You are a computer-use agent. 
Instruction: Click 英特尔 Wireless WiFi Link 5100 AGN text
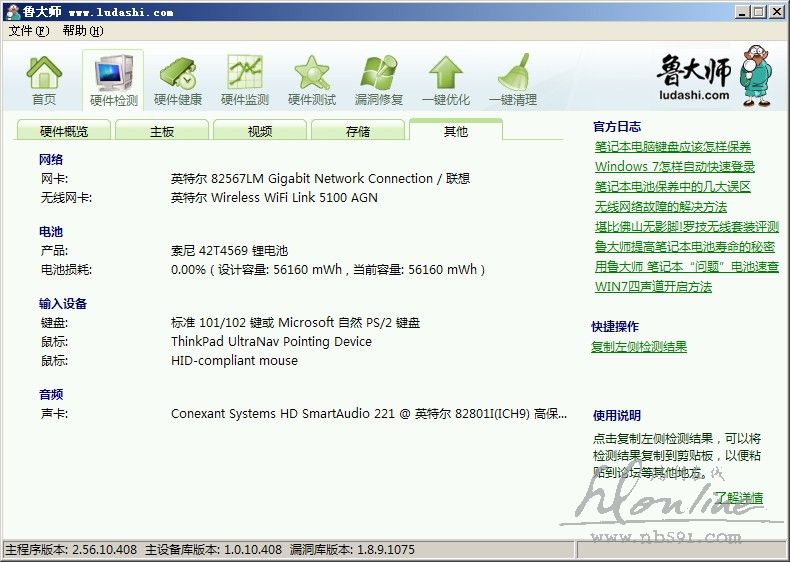[274, 198]
